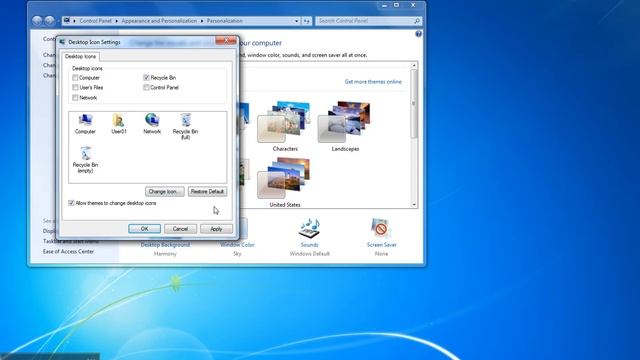This screenshot has height=360, width=640.
Task: Select the Landscapes theme
Action: click(x=345, y=127)
